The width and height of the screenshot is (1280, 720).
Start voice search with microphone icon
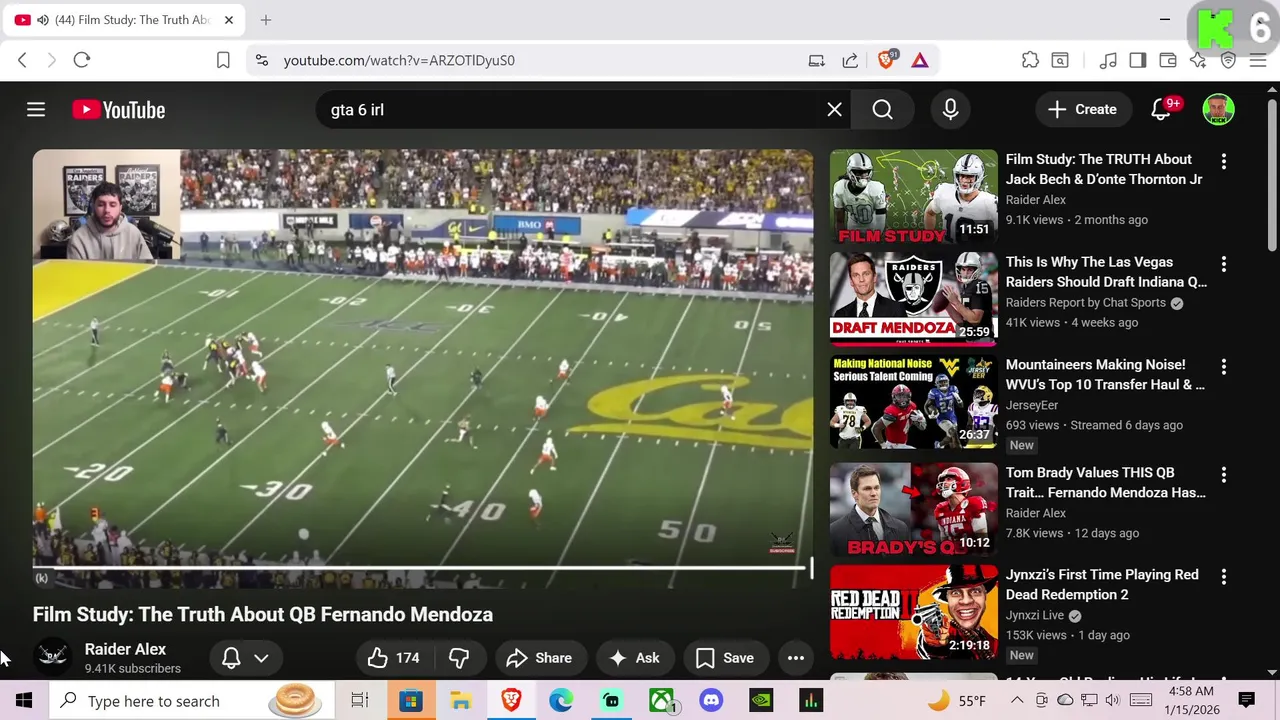coord(951,110)
